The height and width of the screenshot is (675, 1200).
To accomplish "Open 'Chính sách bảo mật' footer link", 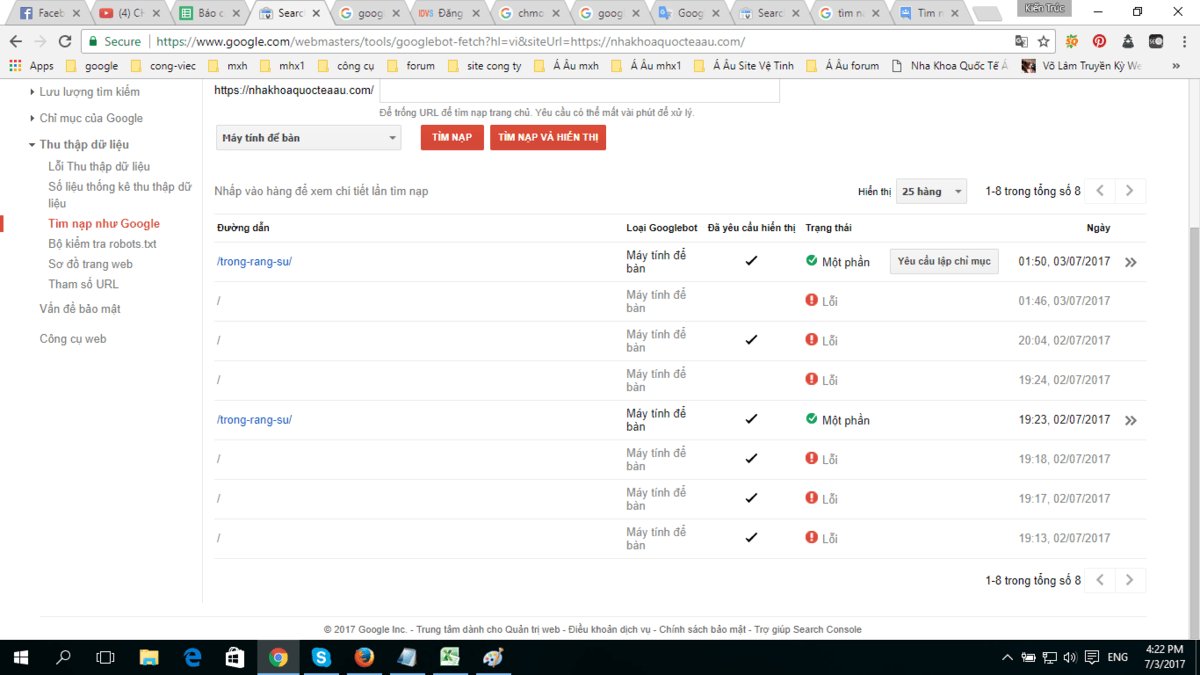I will (x=703, y=630).
